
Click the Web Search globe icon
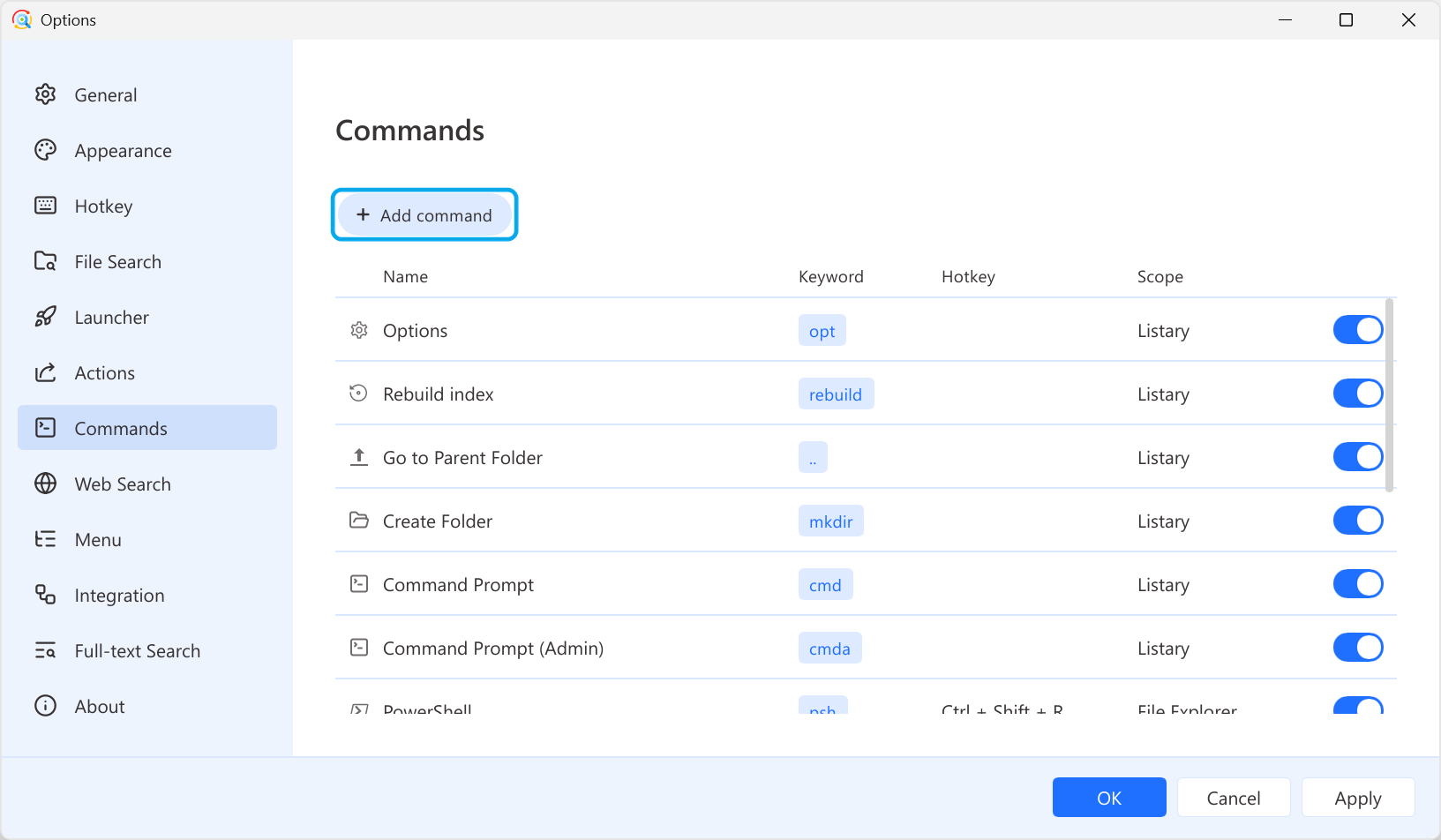45,484
